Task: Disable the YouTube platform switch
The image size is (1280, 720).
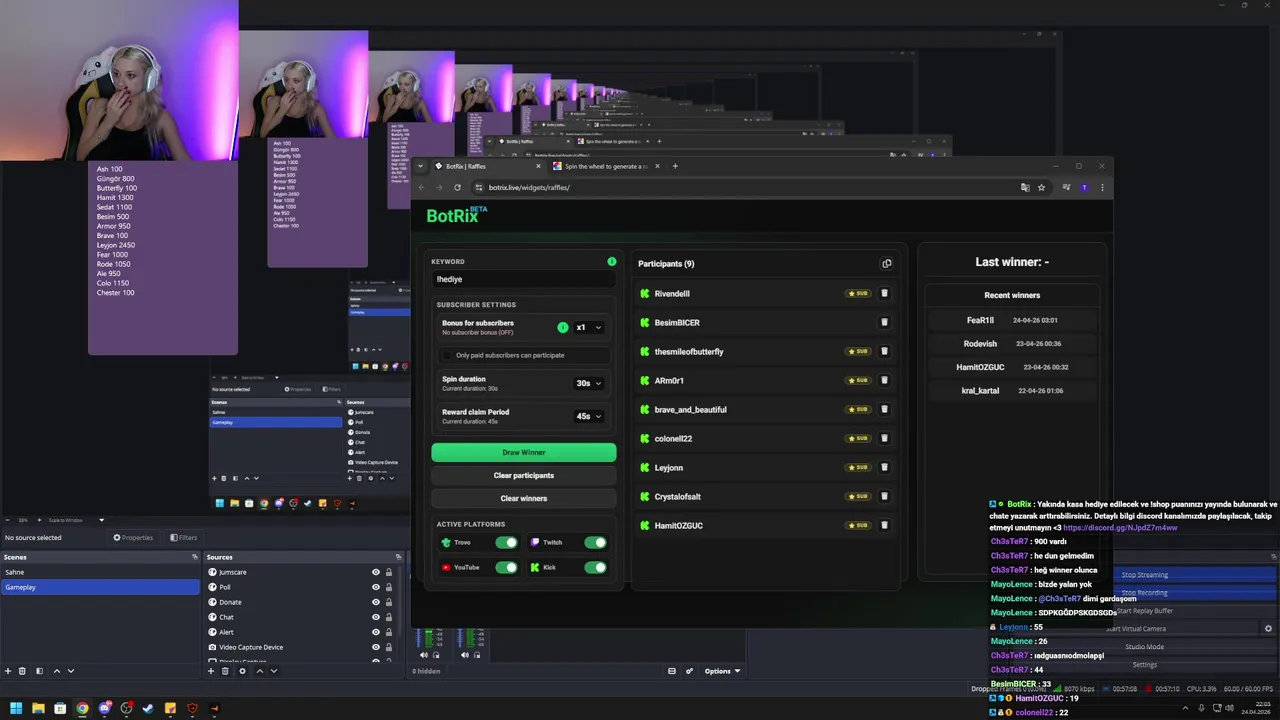Action: point(506,567)
